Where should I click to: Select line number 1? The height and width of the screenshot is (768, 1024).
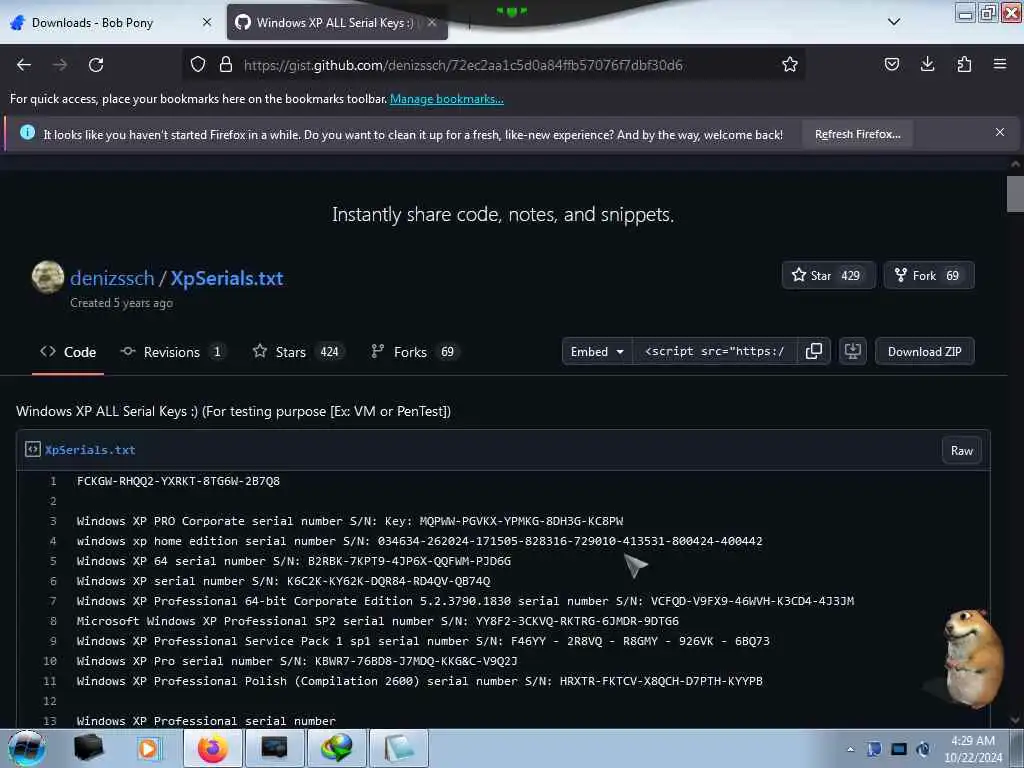[53, 481]
